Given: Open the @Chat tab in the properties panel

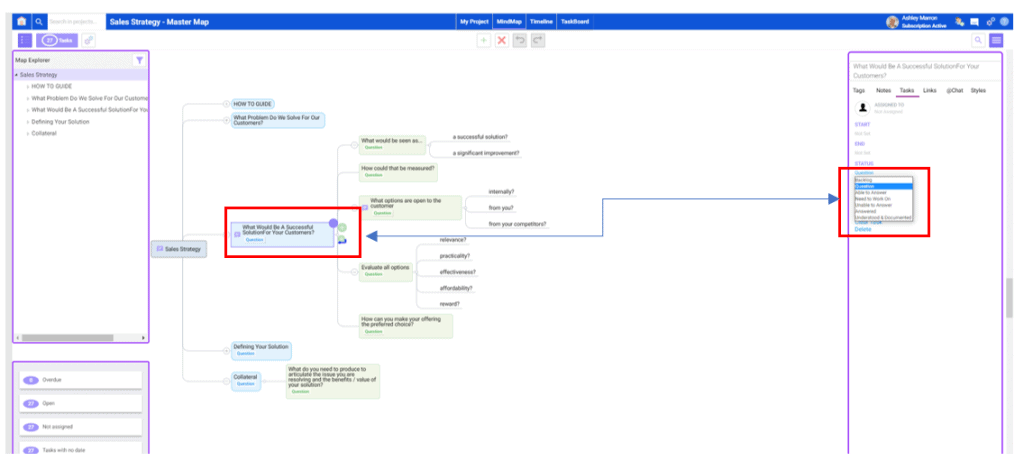Looking at the screenshot, I should pyautogui.click(x=954, y=91).
